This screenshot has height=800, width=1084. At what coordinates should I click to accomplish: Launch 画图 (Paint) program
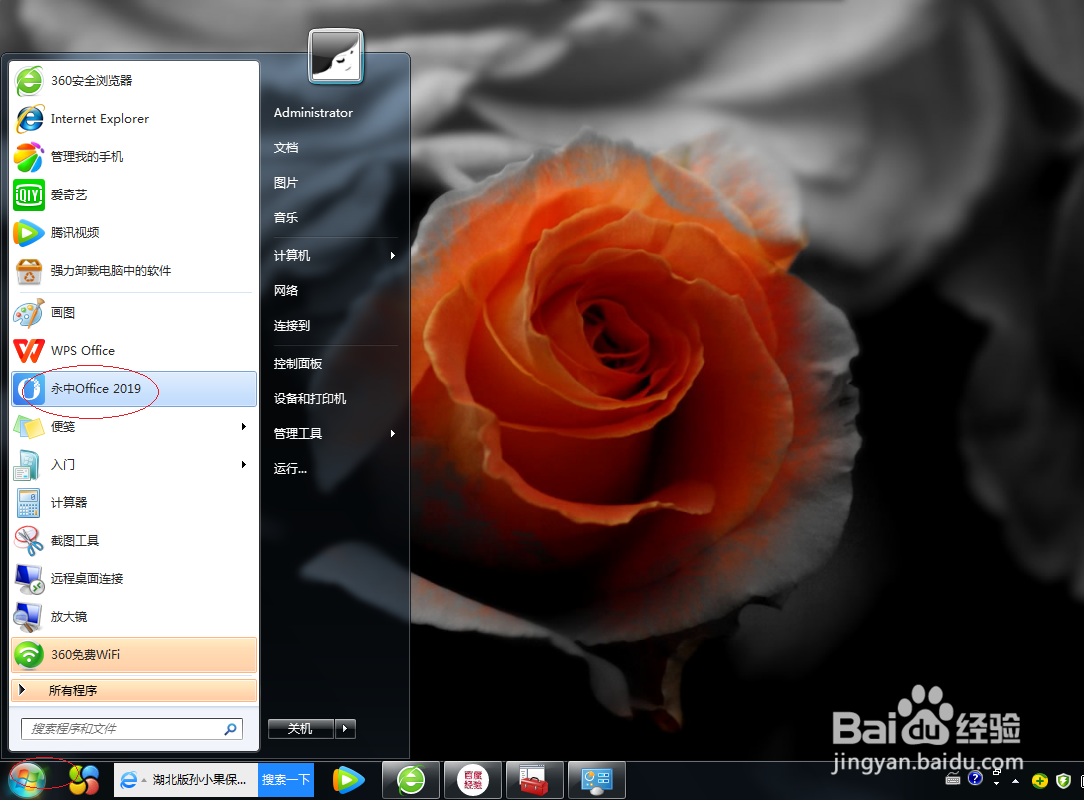tap(134, 313)
